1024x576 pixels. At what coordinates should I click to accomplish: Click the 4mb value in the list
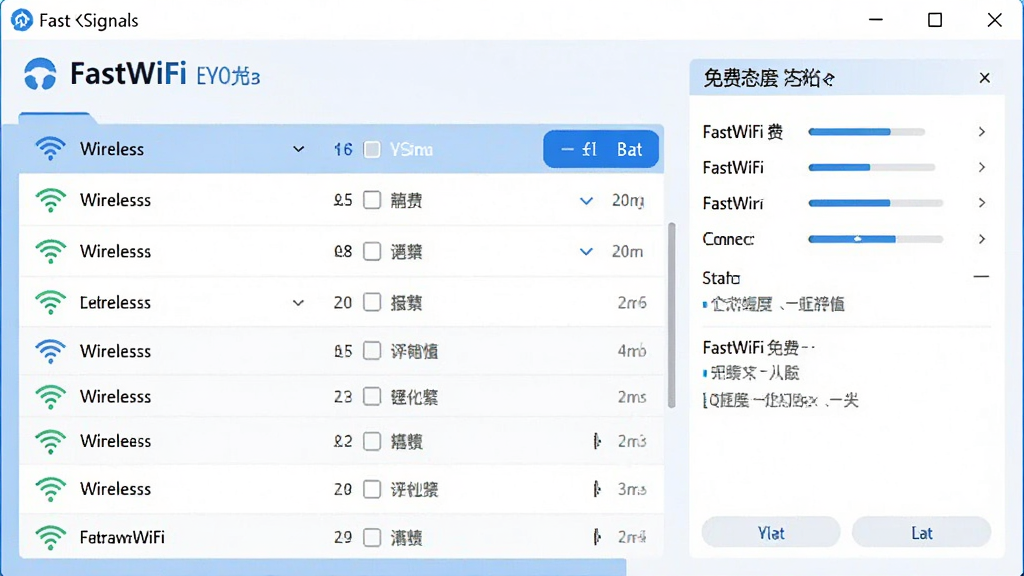[x=632, y=351]
